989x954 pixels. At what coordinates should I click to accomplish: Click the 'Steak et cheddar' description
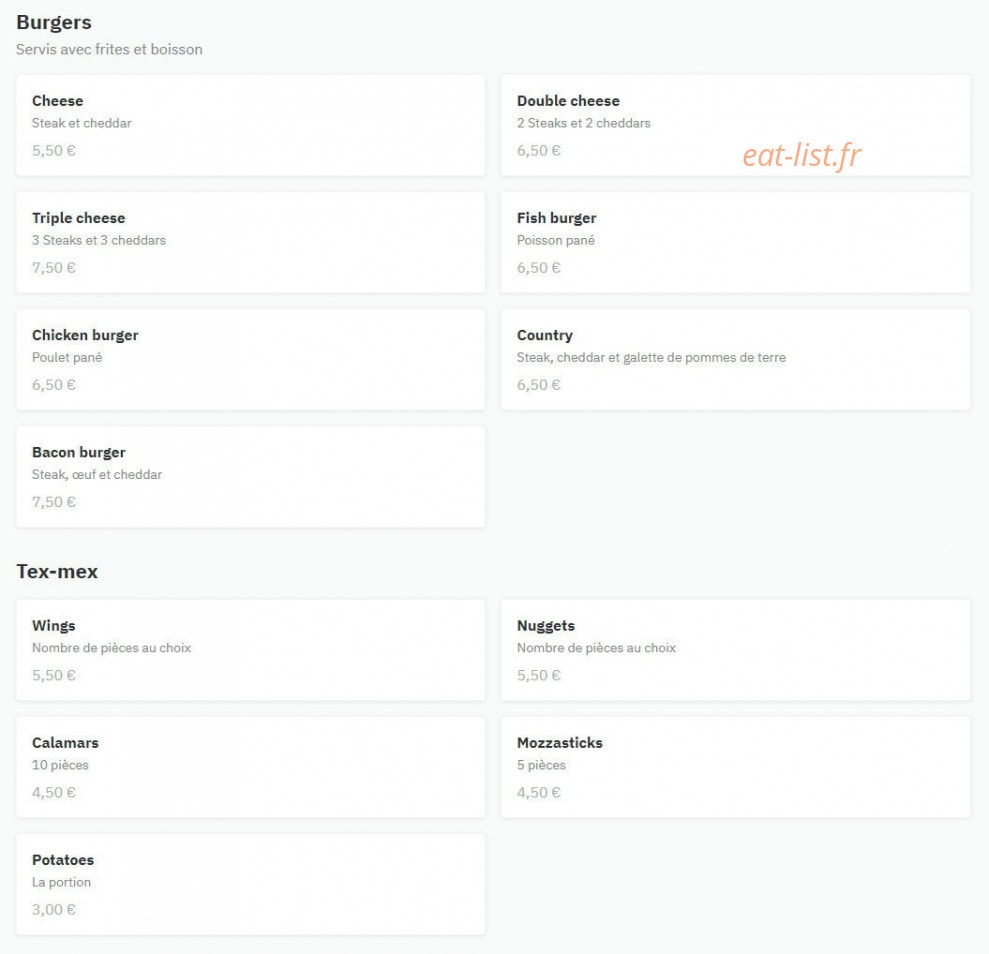(82, 123)
